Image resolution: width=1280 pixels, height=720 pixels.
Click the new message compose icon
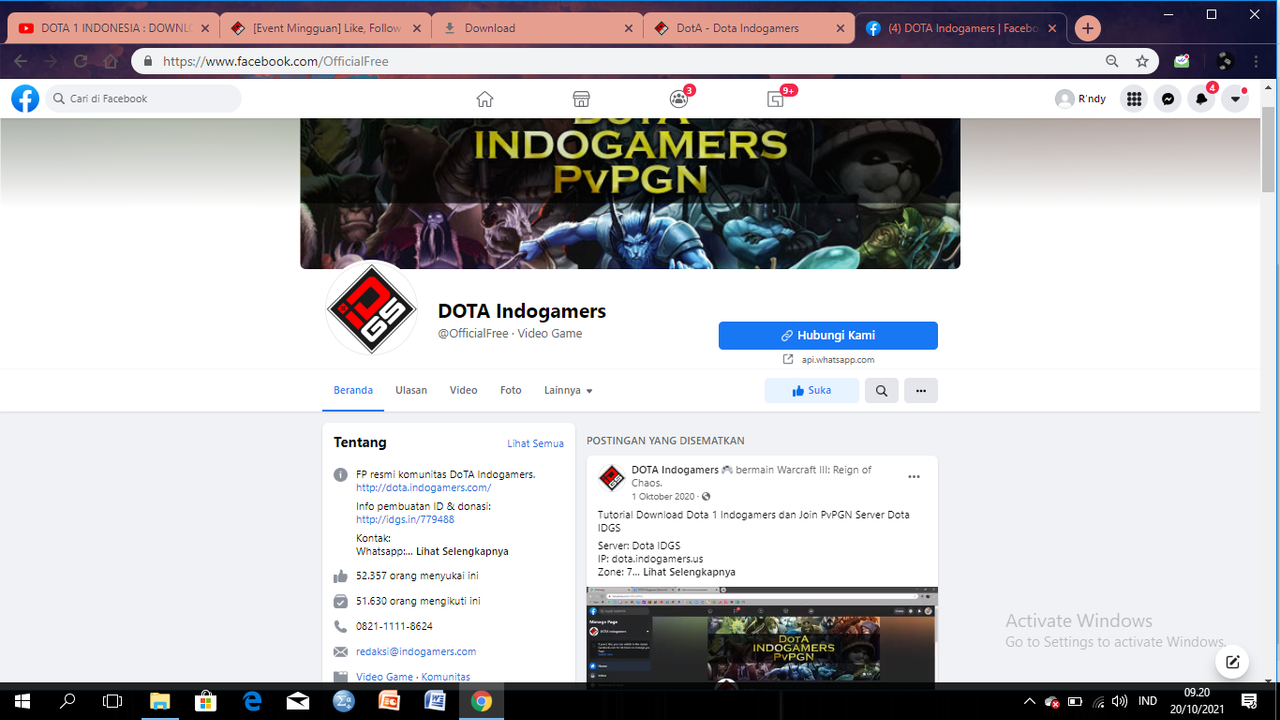click(x=1232, y=661)
